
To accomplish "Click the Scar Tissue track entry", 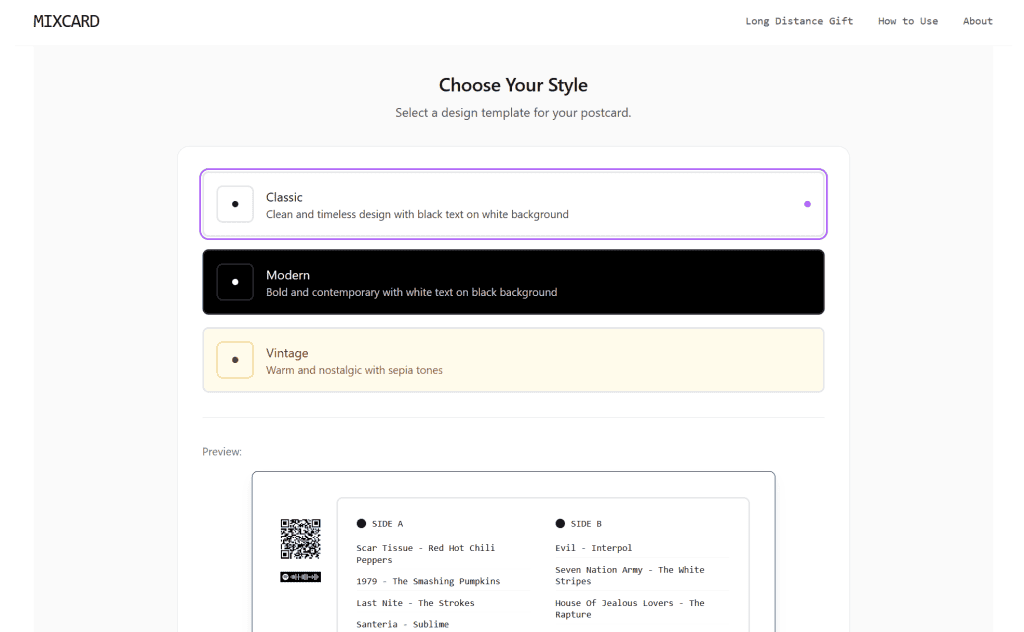I will (x=426, y=554).
